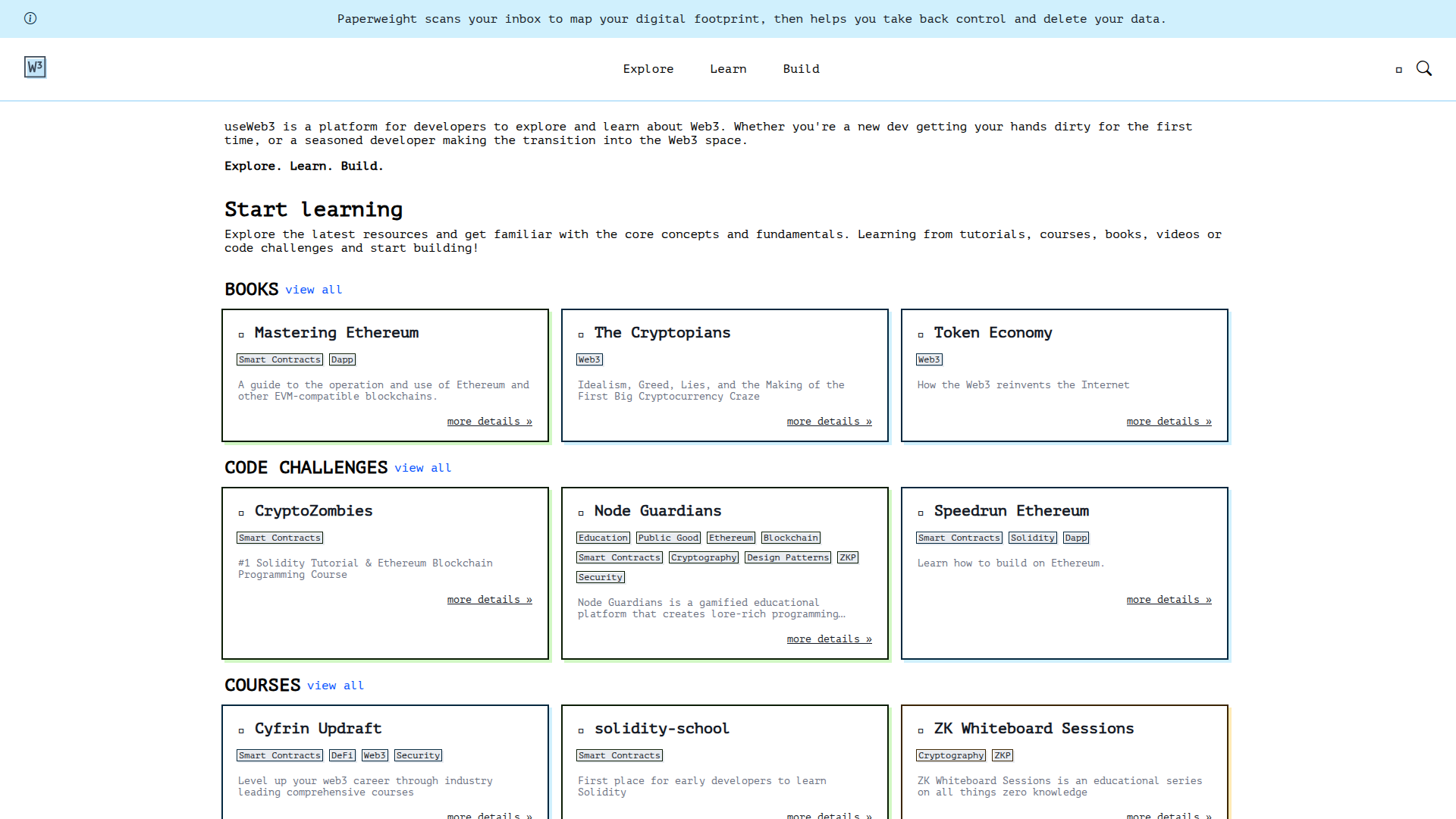Select Web3 tag on Cyfrin Updraft
This screenshot has height=819, width=1456.
click(375, 755)
